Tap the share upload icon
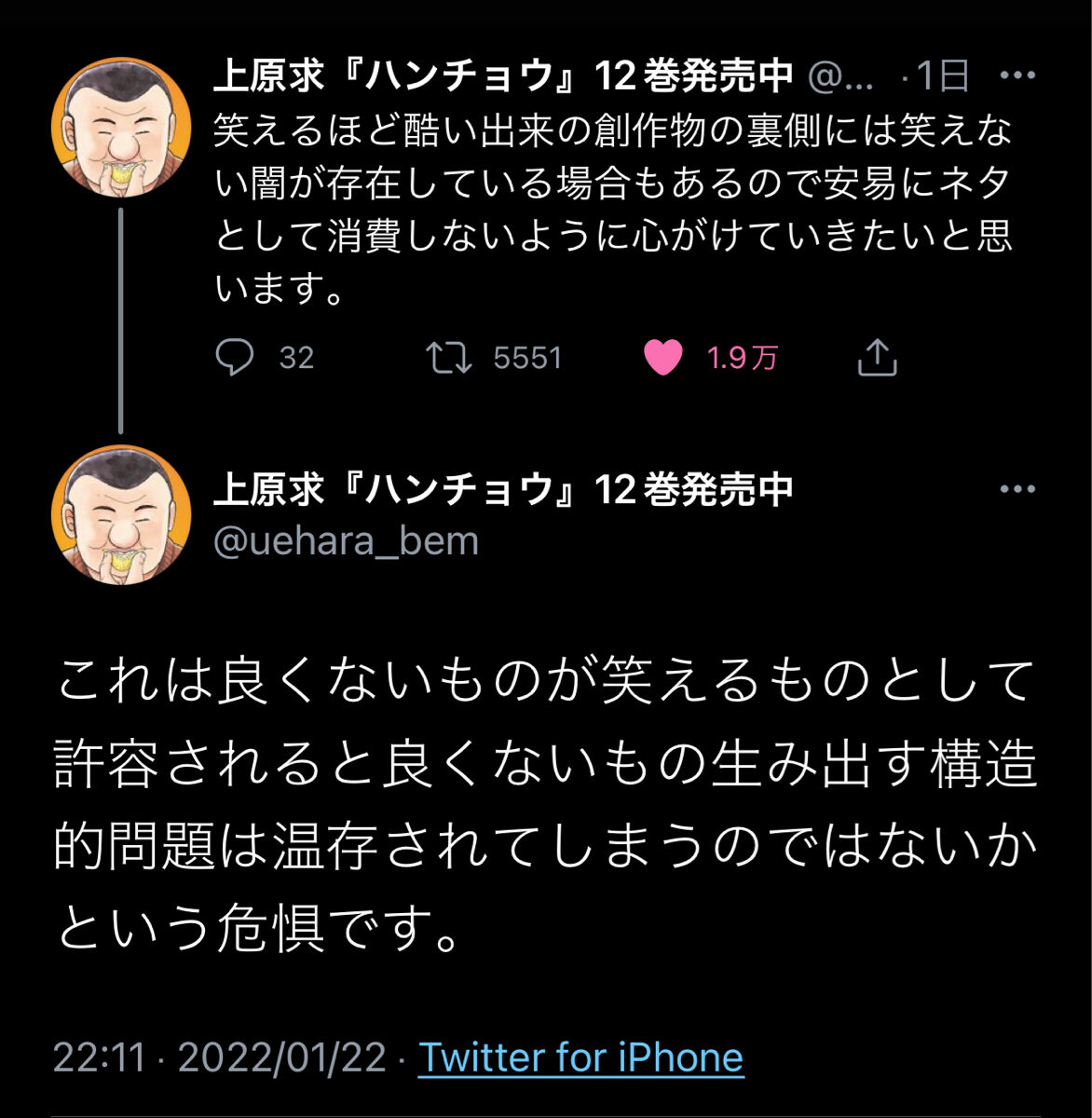1092x1118 pixels. pyautogui.click(x=876, y=357)
